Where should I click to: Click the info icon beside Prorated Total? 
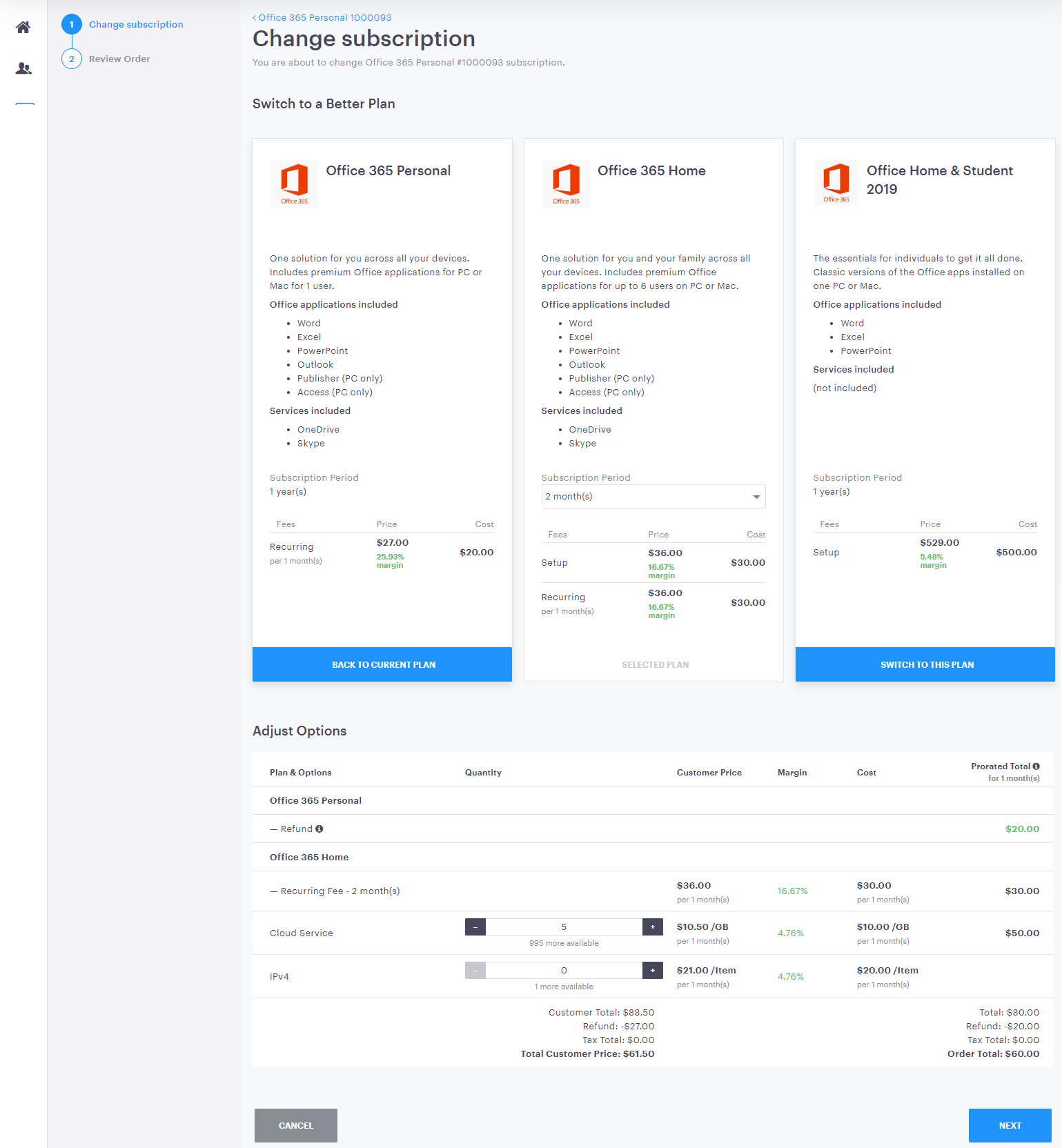1036,766
